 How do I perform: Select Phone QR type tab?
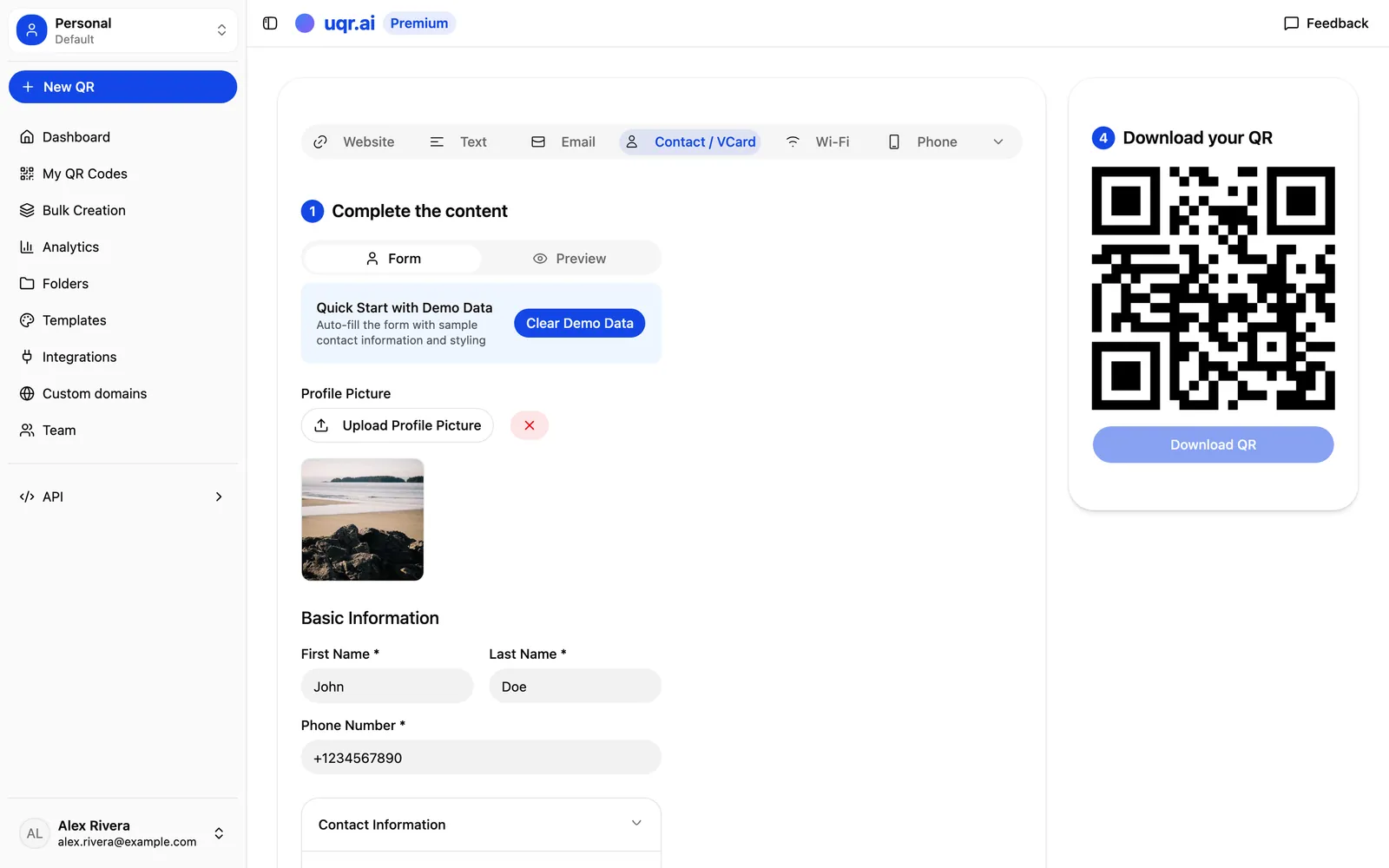pyautogui.click(x=922, y=141)
